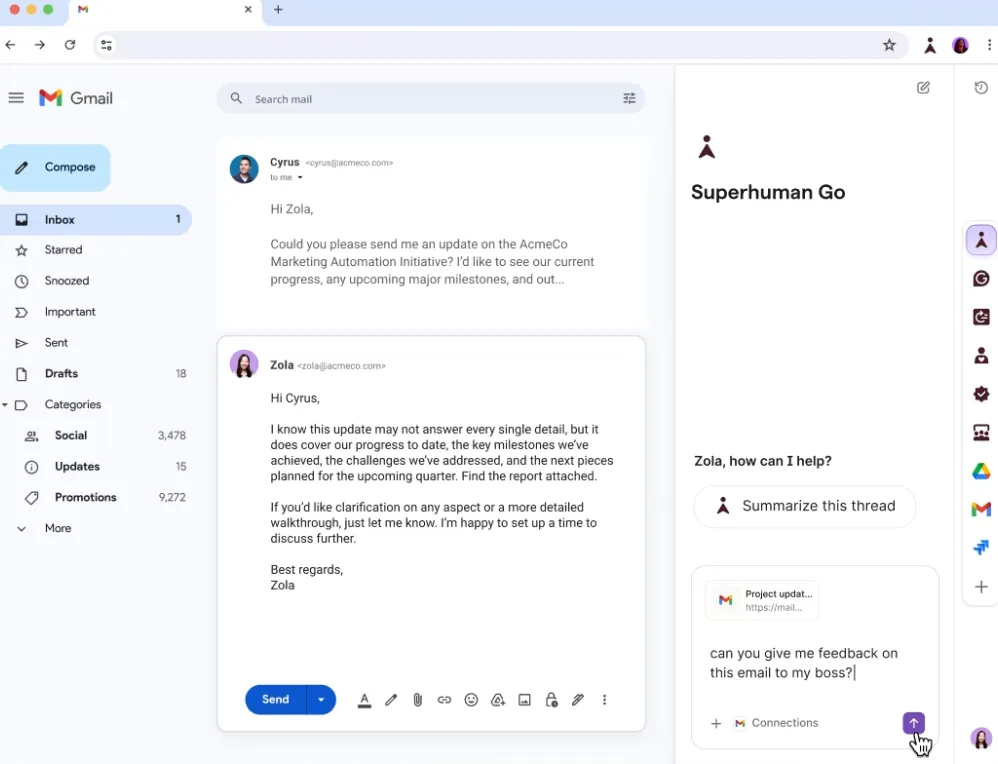Viewport: 998px width, 764px height.
Task: Attach files with paperclip icon
Action: [418, 700]
